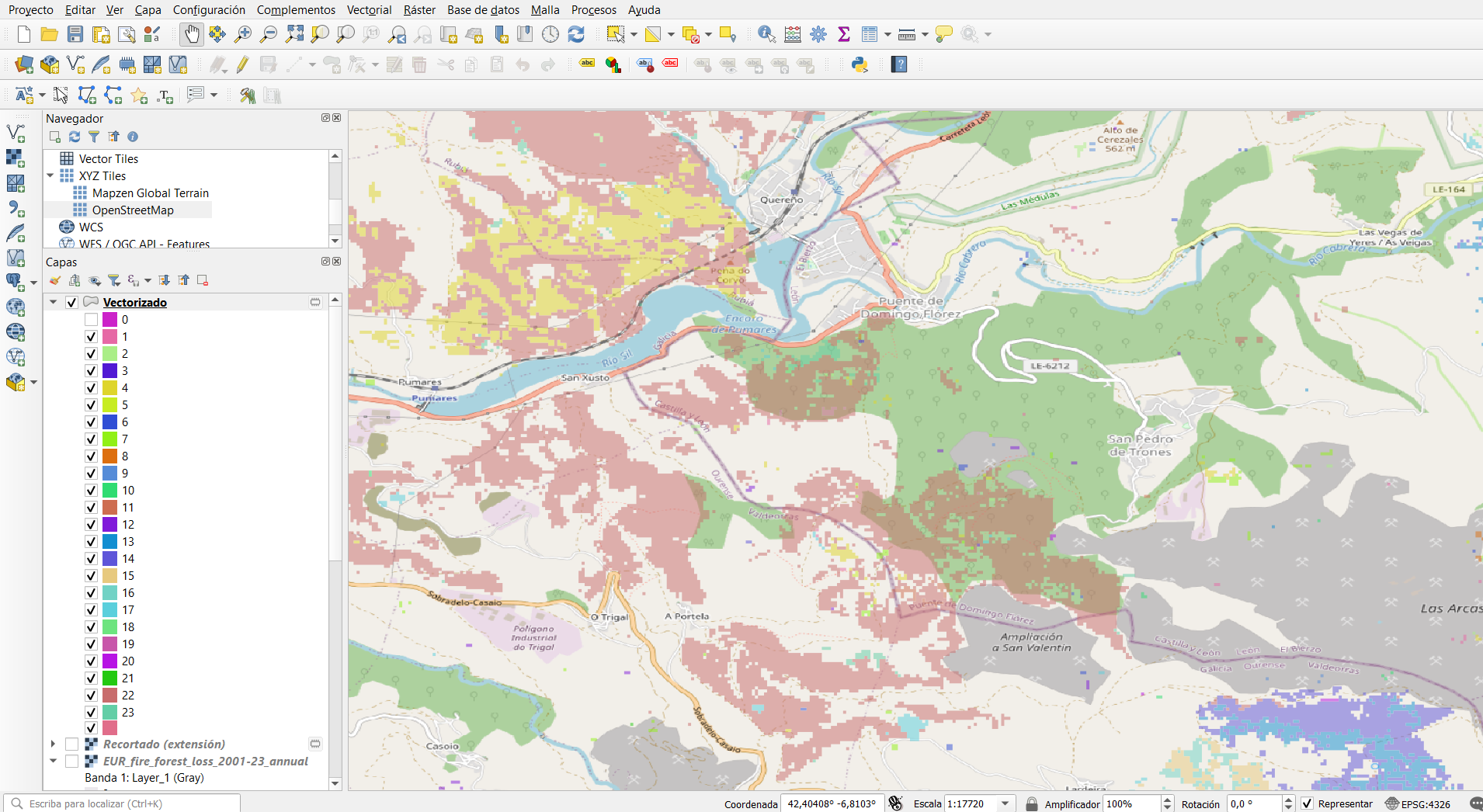Image resolution: width=1483 pixels, height=812 pixels.
Task: Click the Zoom Full extent icon
Action: (294, 34)
